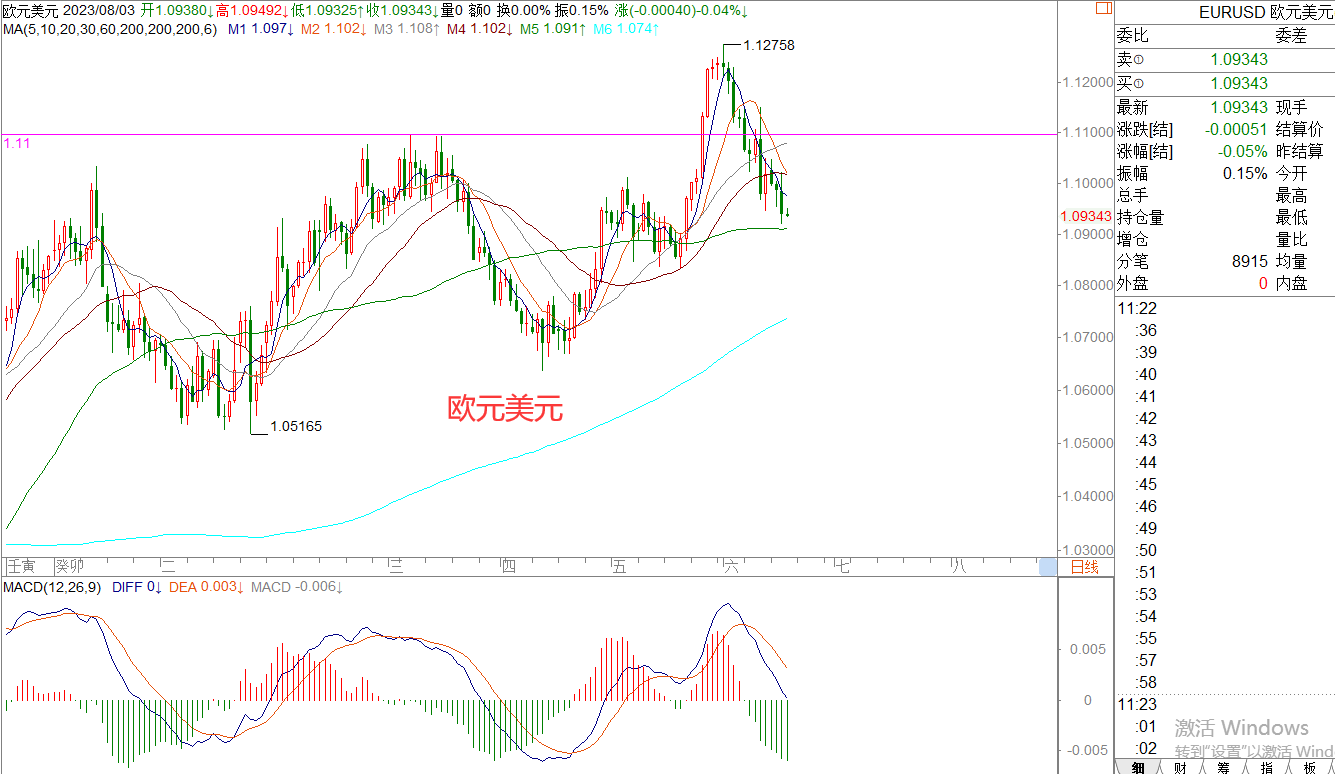1335x774 pixels.
Task: Click the 1.05165 low price marker
Action: [x=296, y=426]
